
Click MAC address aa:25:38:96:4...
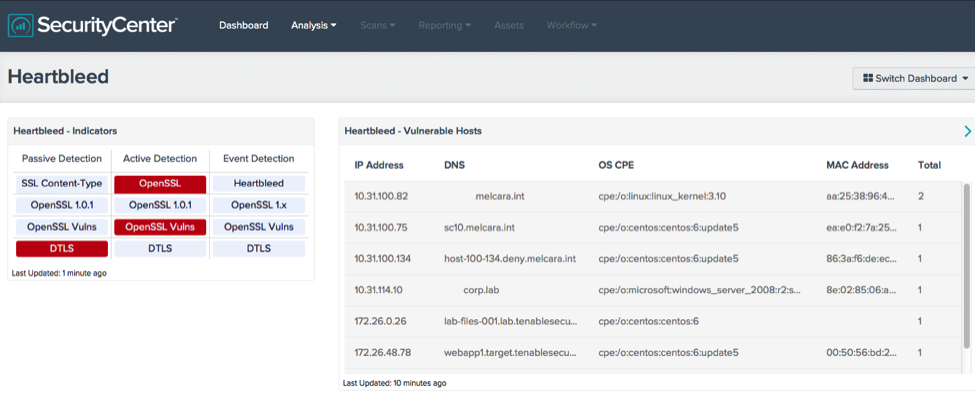tap(861, 197)
